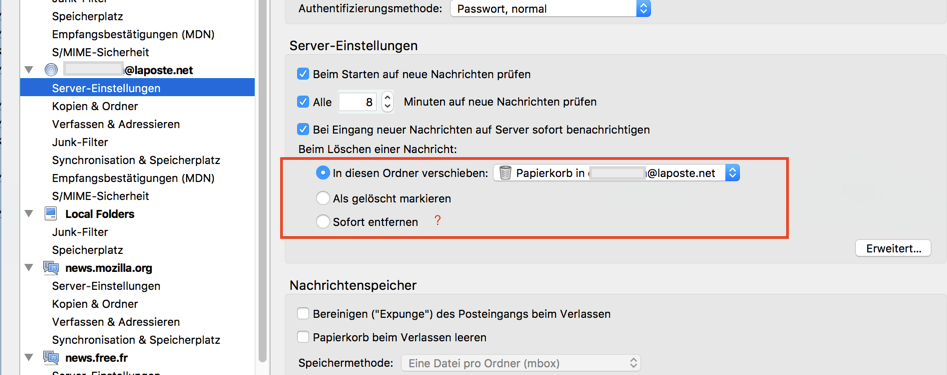This screenshot has width=947, height=375.
Task: Click the red question mark symbol
Action: (438, 222)
